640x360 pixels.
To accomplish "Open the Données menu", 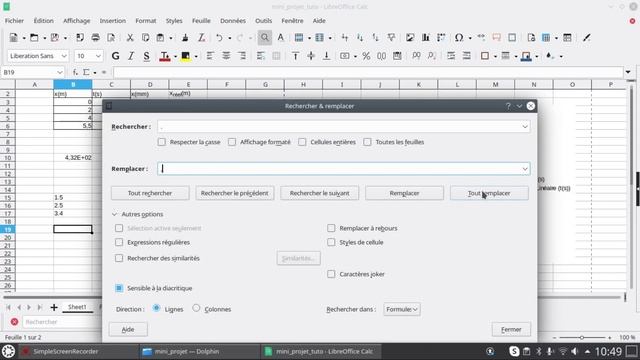I will 233,20.
